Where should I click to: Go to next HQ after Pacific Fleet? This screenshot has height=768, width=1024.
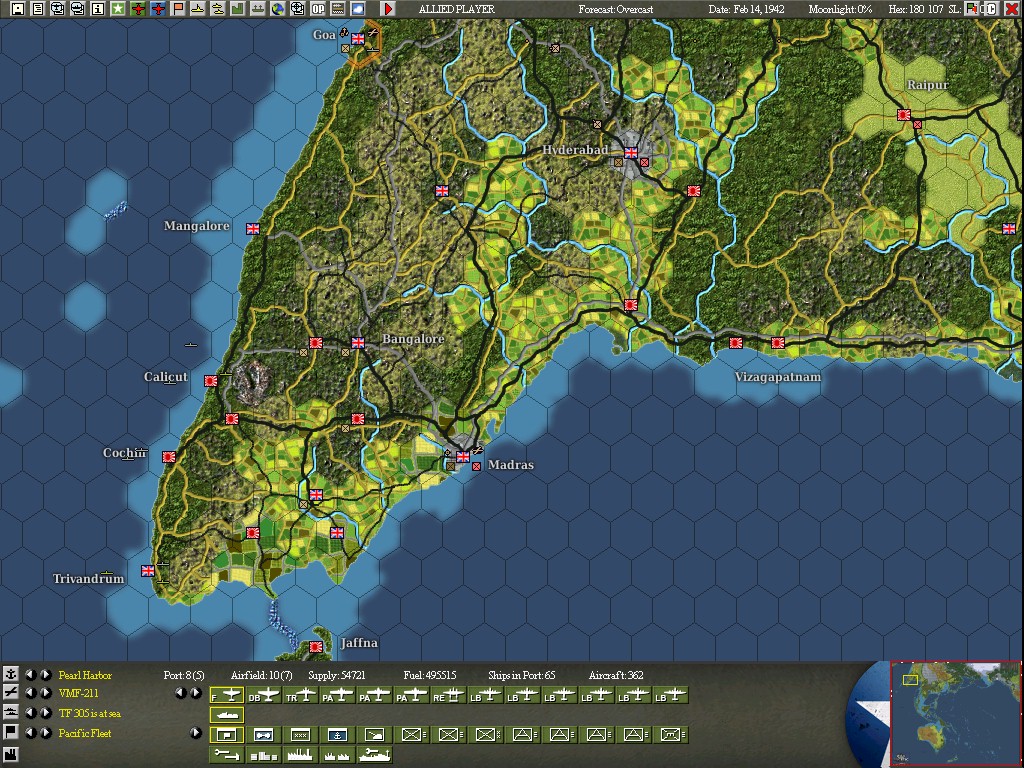click(46, 732)
